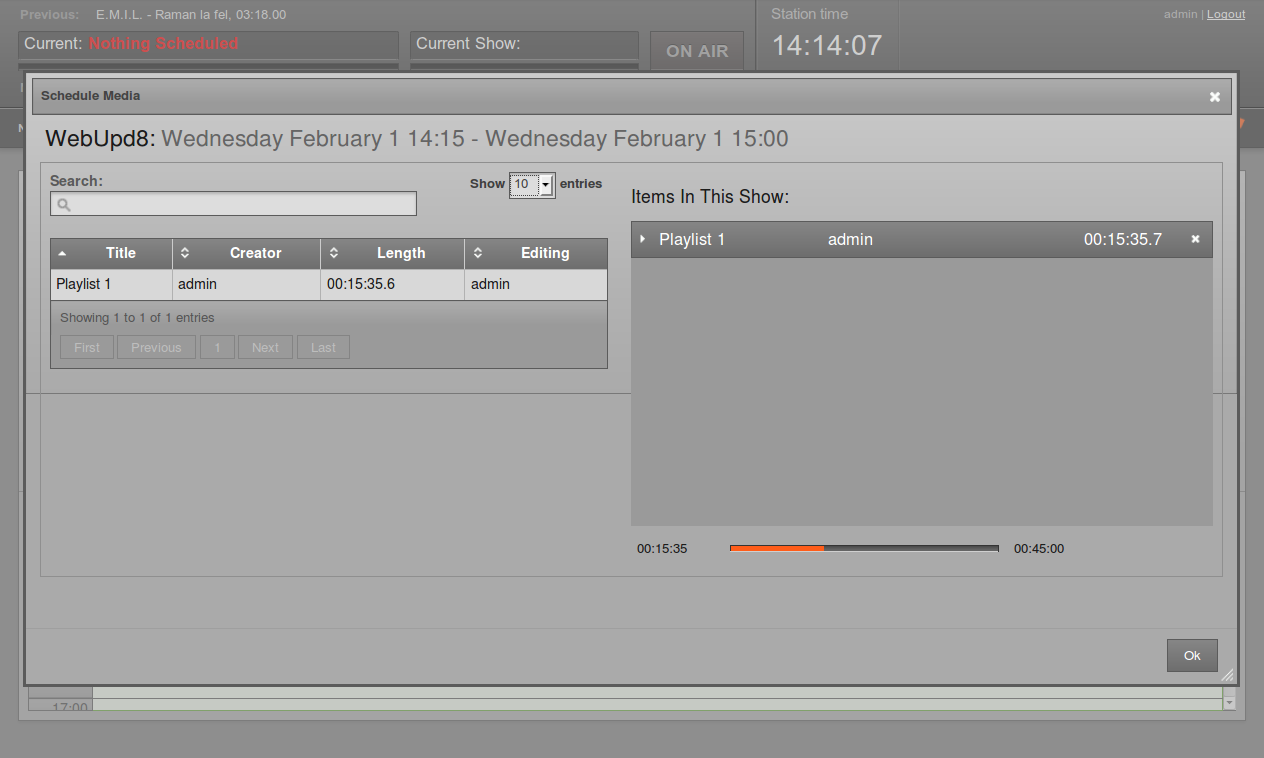Click the sort icon on the Editing column
The width and height of the screenshot is (1264, 758).
[x=478, y=253]
